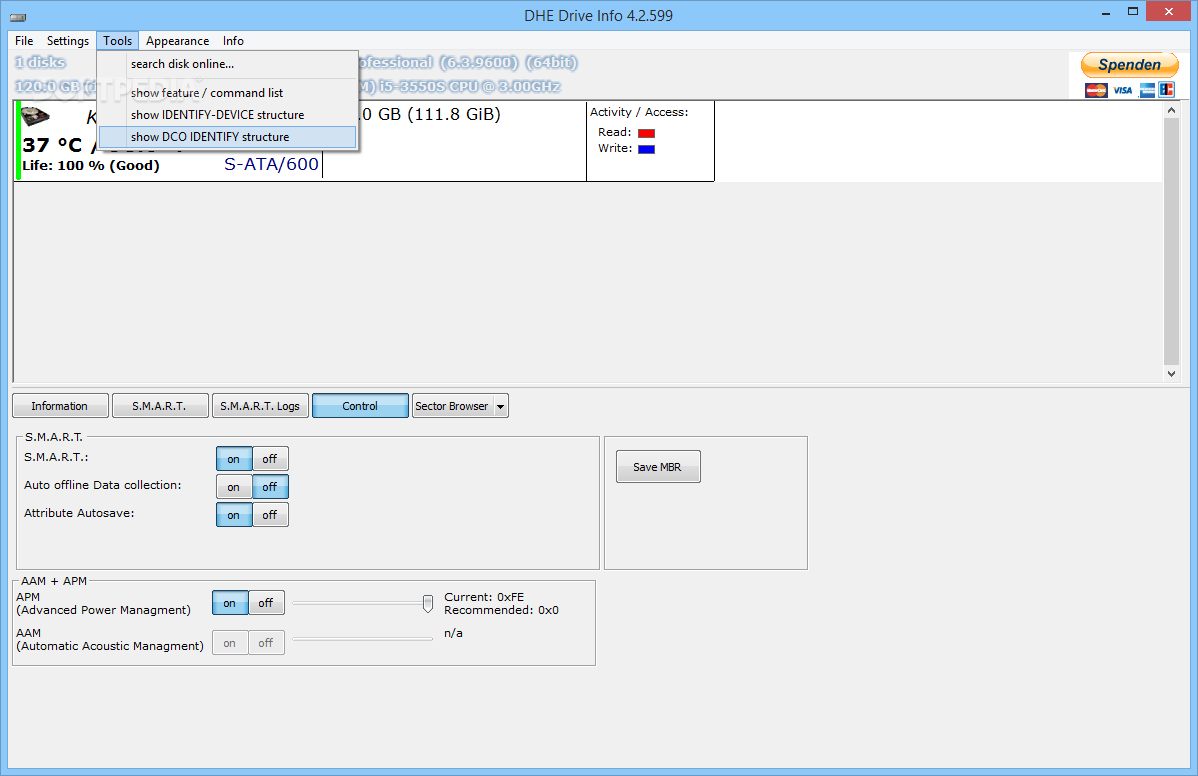1198x776 pixels.
Task: Turn S.M.A.R.T. off
Action: (270, 459)
